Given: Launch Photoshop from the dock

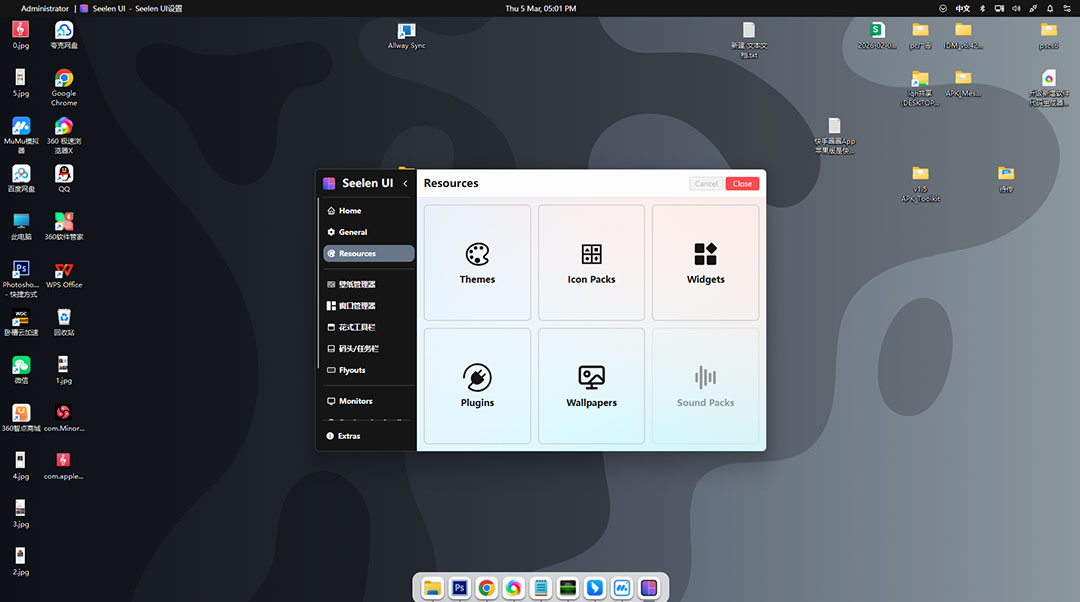Looking at the screenshot, I should tap(459, 588).
